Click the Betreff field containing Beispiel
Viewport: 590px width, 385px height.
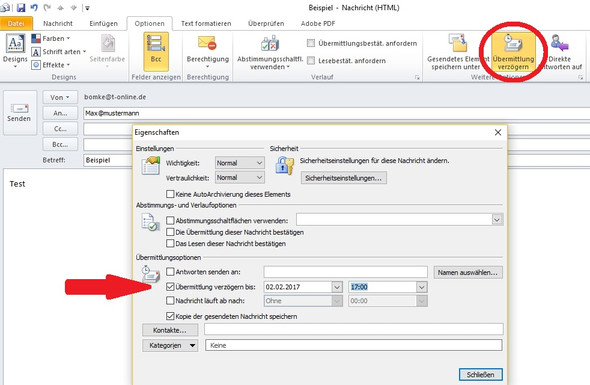coord(108,160)
